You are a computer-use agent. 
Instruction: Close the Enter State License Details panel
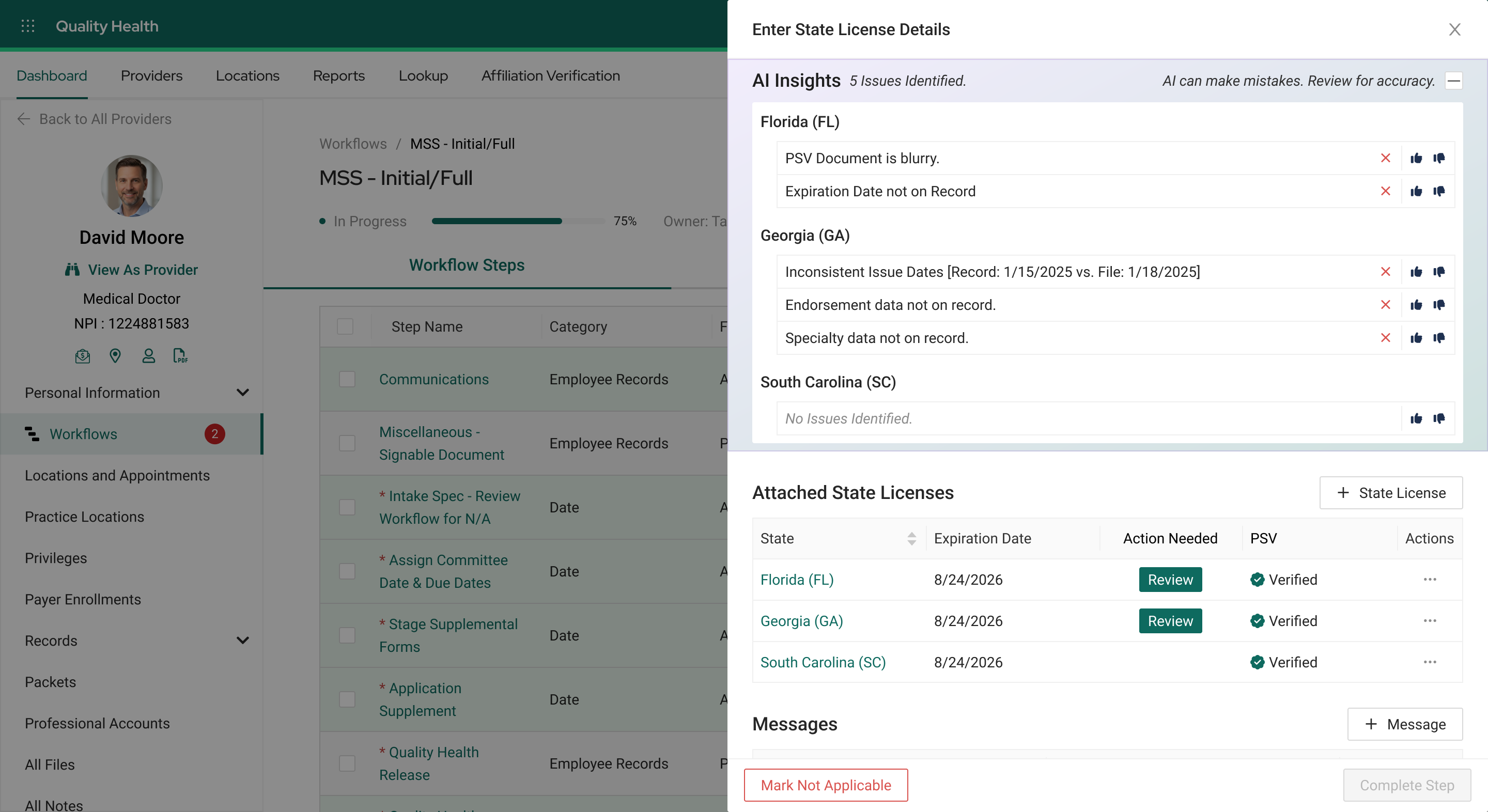[x=1454, y=29]
